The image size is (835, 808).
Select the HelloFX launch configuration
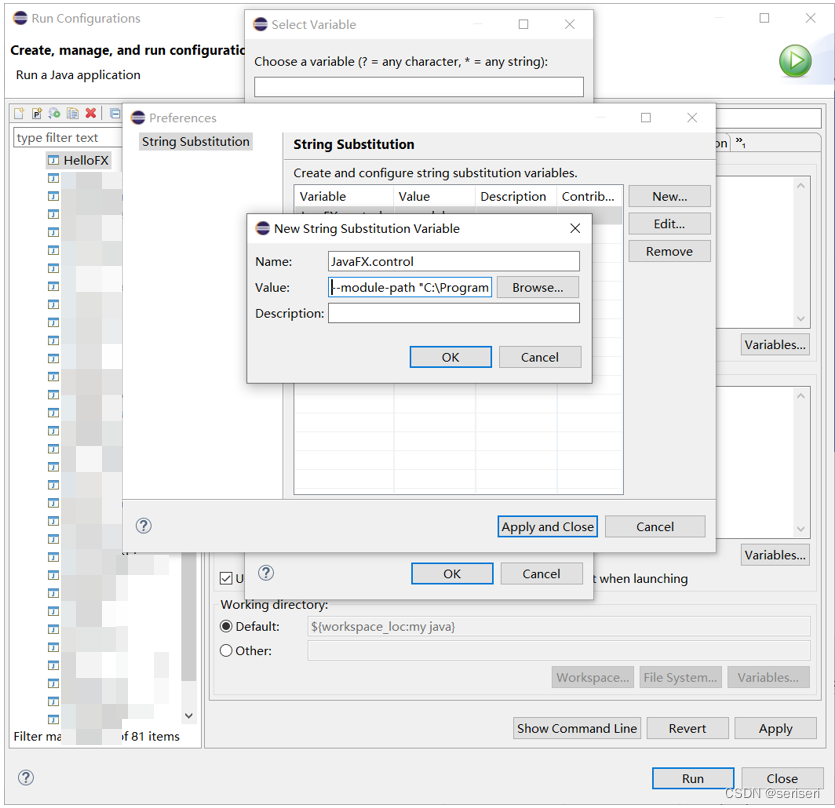pos(78,160)
